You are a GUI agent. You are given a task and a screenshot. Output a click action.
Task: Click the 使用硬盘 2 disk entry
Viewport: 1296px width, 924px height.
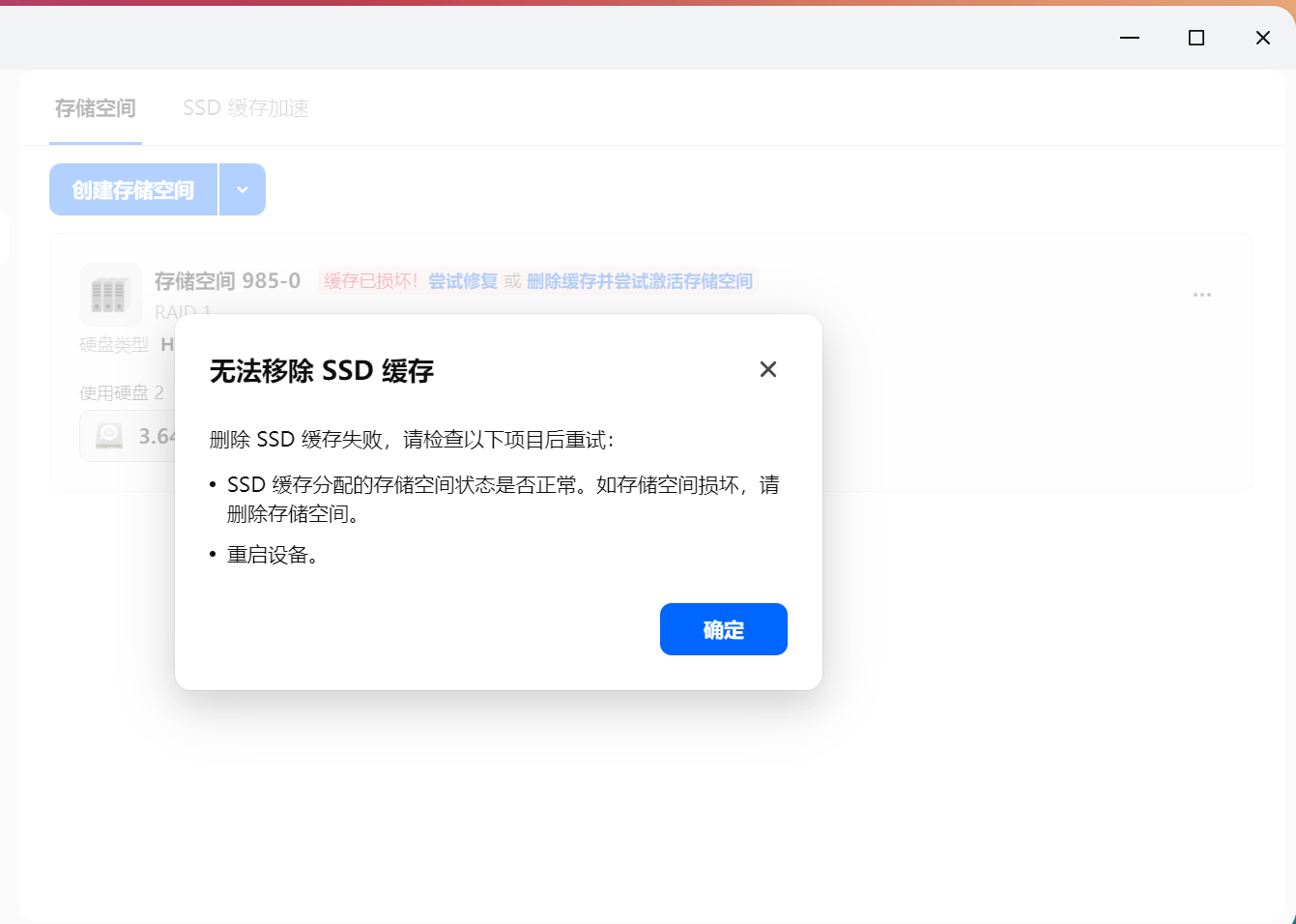[121, 392]
